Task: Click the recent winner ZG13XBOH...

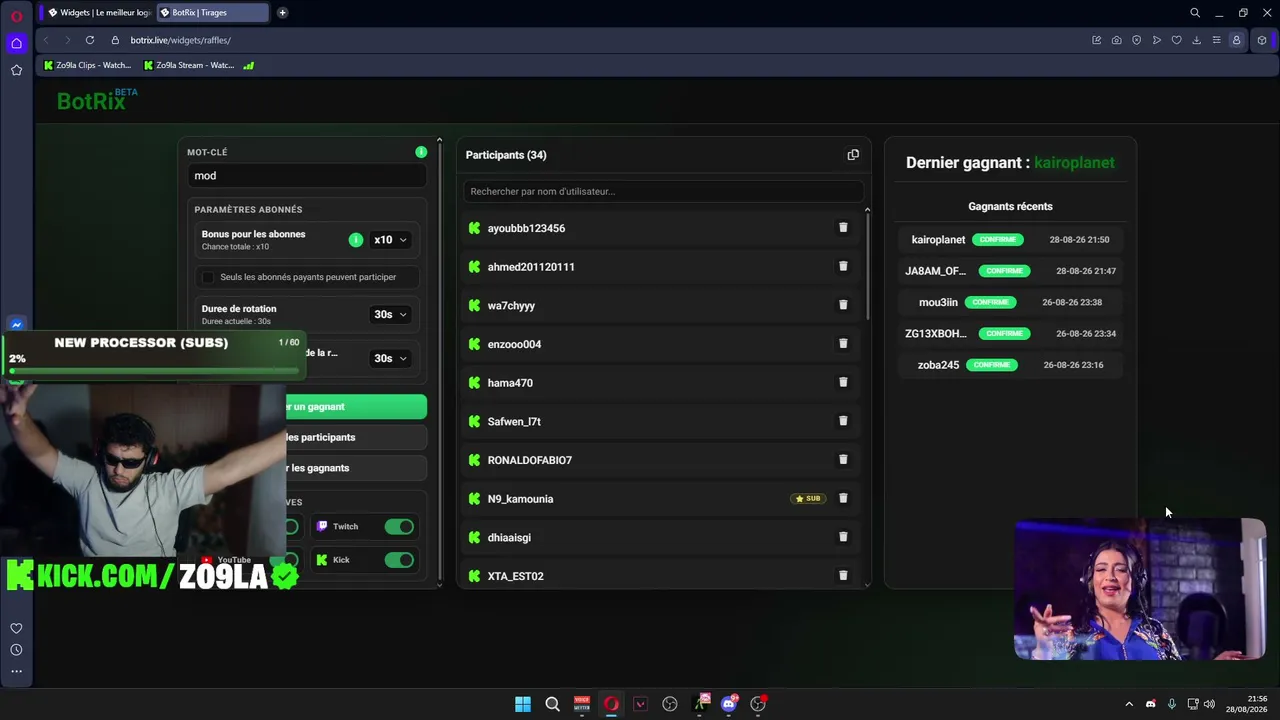Action: click(x=936, y=334)
